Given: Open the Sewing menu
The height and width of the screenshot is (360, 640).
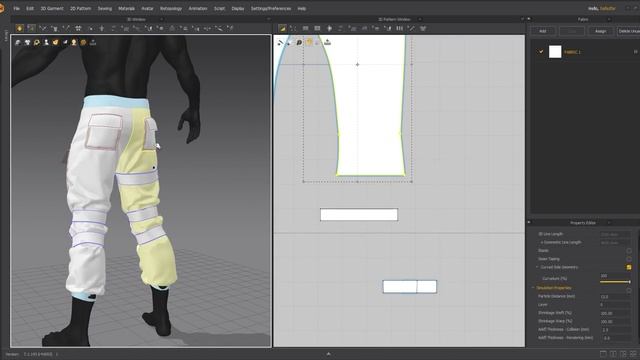Looking at the screenshot, I should tap(104, 9).
